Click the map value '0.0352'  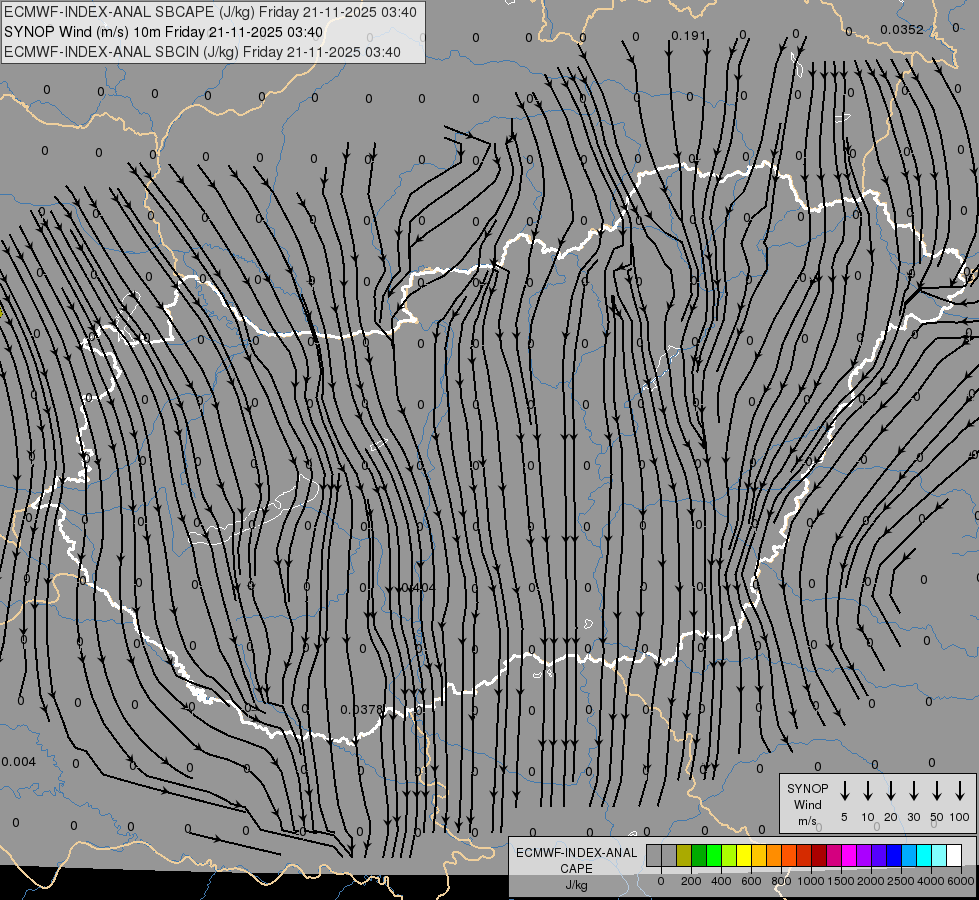click(901, 29)
